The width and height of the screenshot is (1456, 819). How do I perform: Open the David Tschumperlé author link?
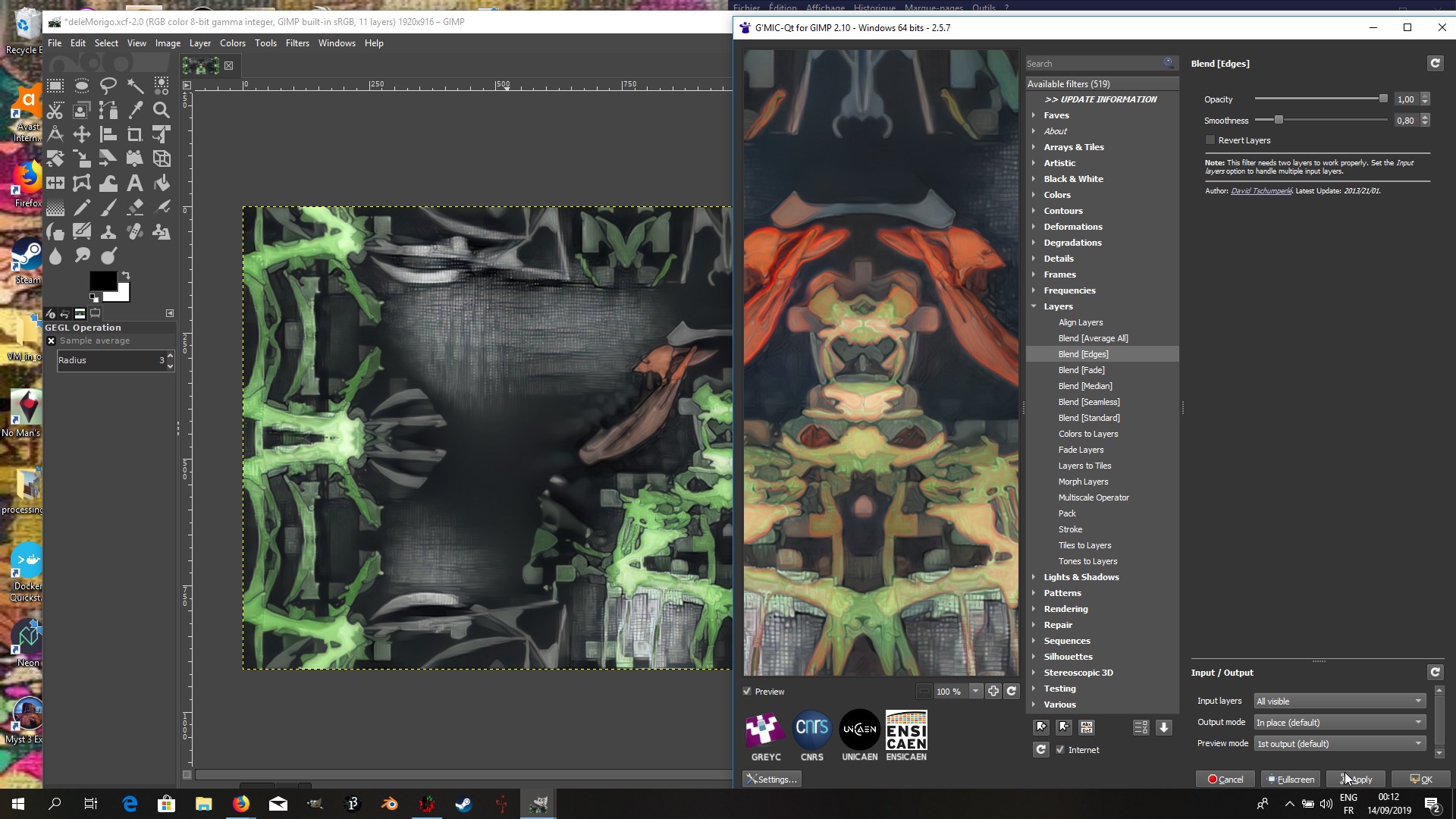(1260, 191)
